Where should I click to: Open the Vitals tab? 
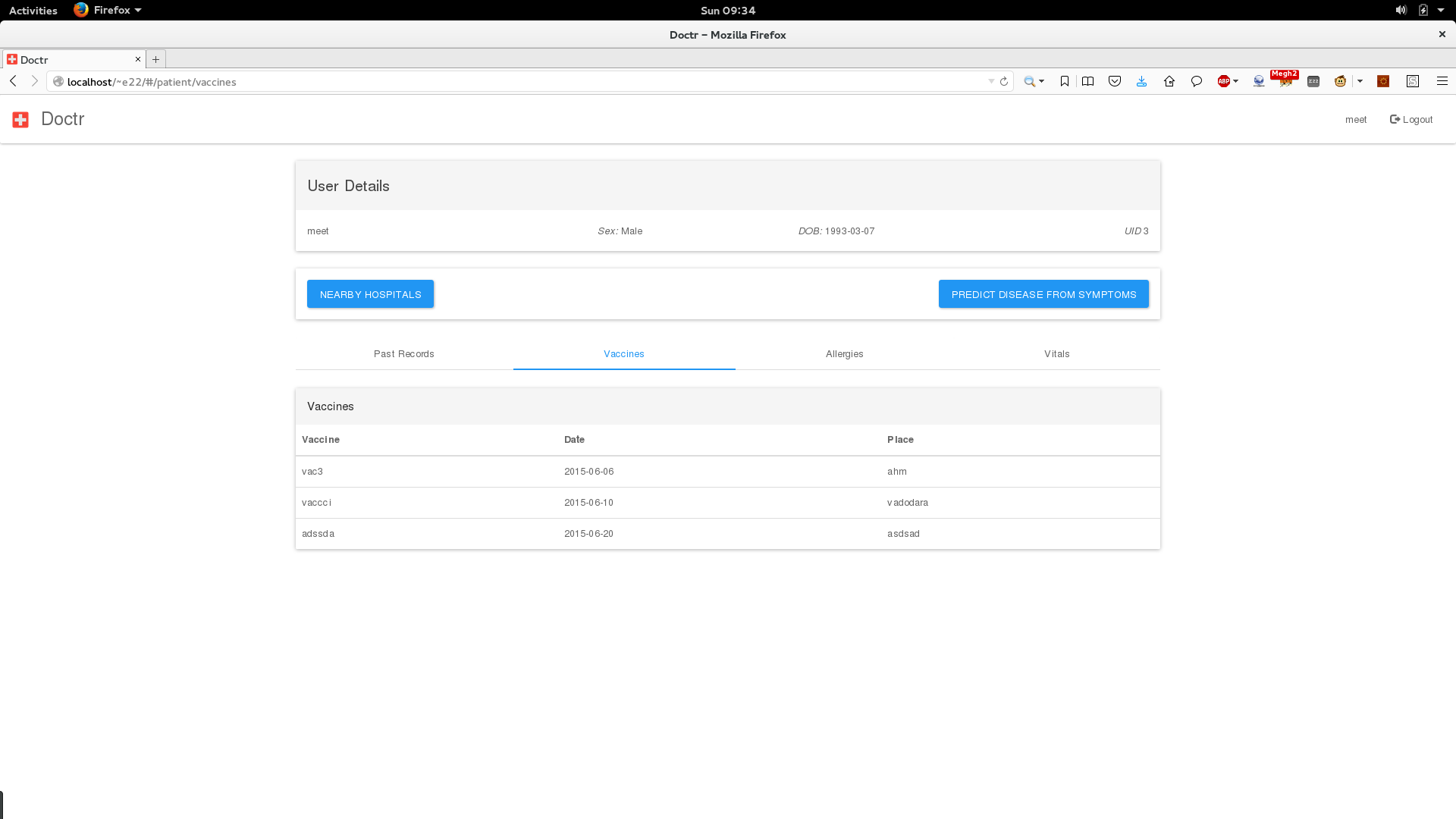point(1056,354)
